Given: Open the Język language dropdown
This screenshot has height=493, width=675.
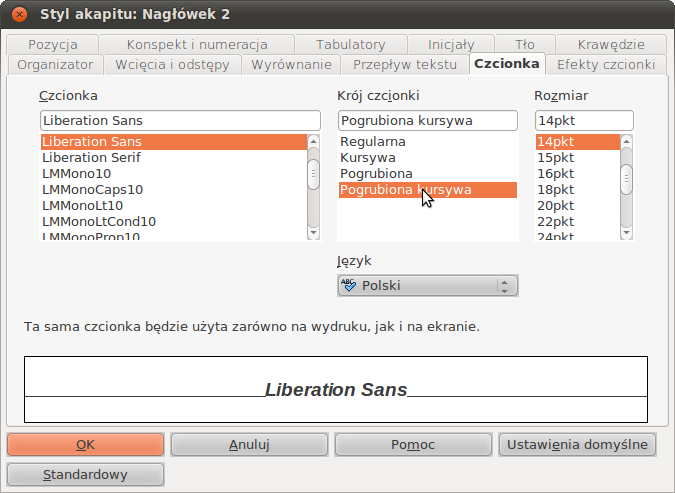Looking at the screenshot, I should (x=427, y=286).
